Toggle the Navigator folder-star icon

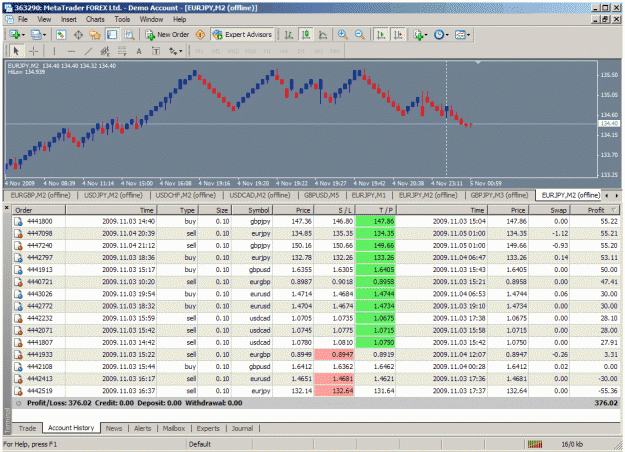95,35
